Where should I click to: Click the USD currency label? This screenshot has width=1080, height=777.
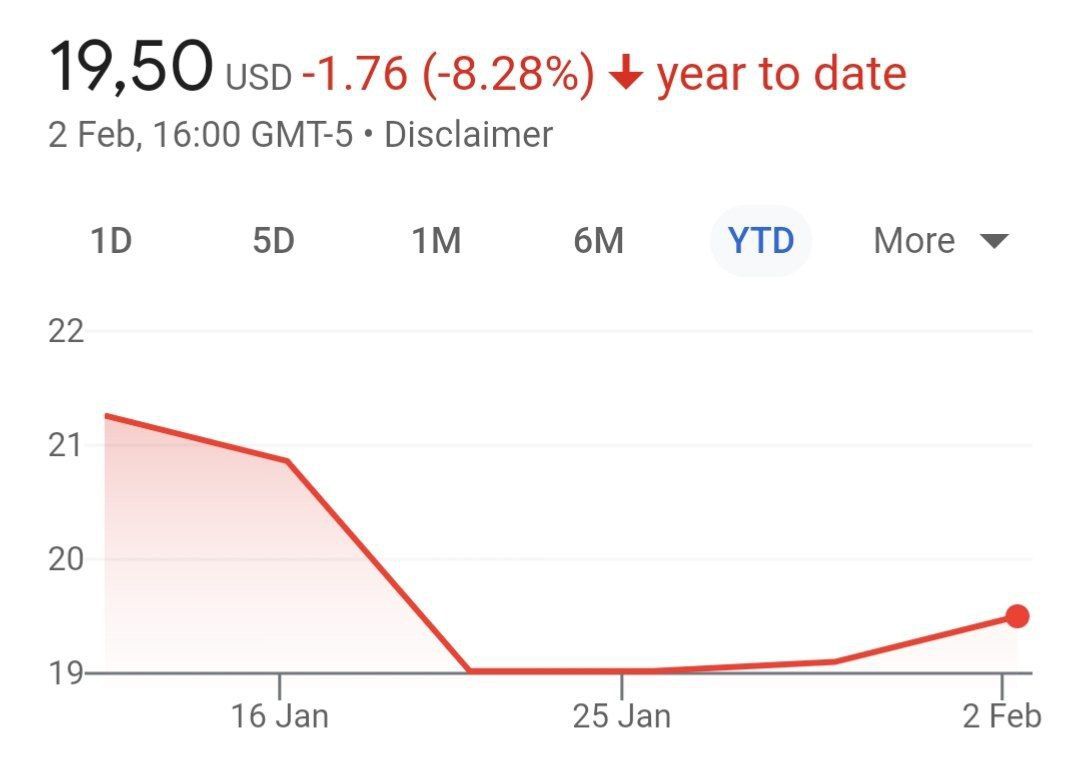coord(258,77)
